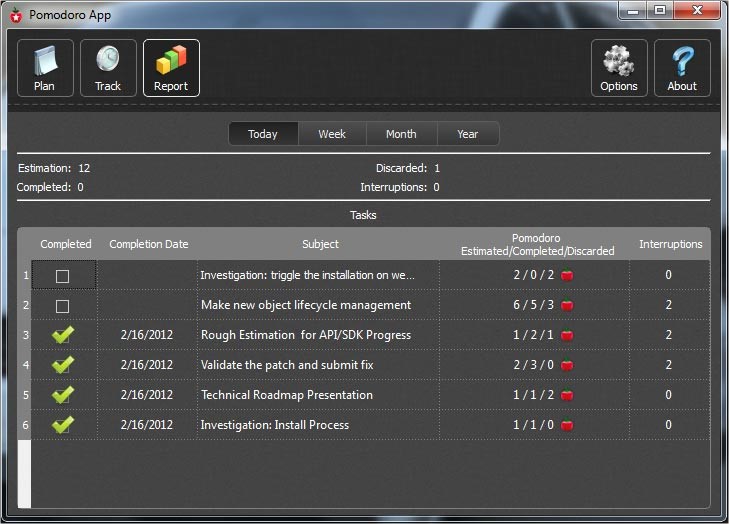Image resolution: width=729 pixels, height=524 pixels.
Task: Switch to the Week tab
Action: click(332, 134)
